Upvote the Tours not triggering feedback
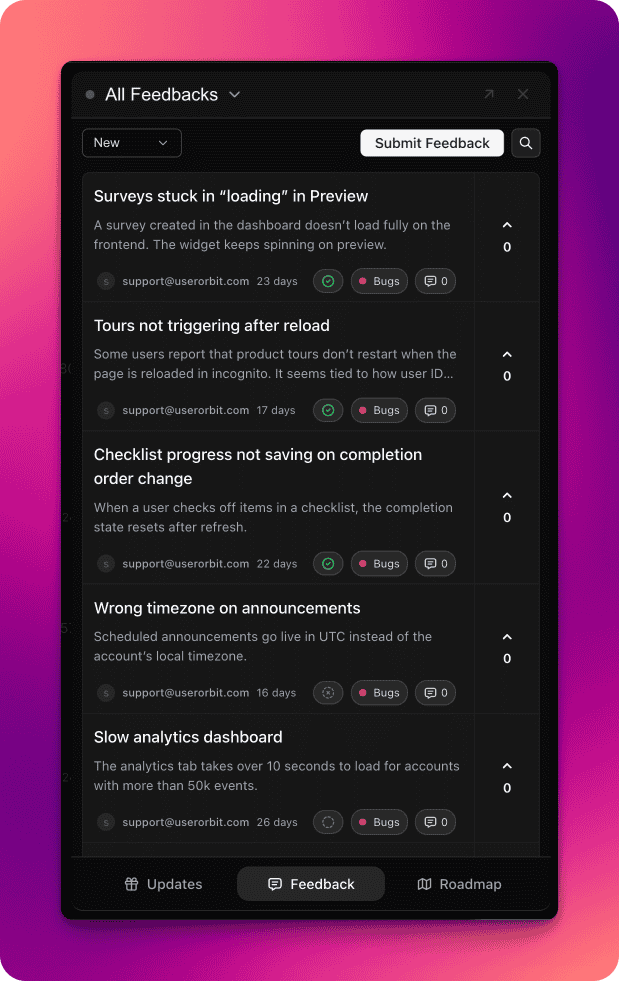The image size is (619, 981). point(507,355)
